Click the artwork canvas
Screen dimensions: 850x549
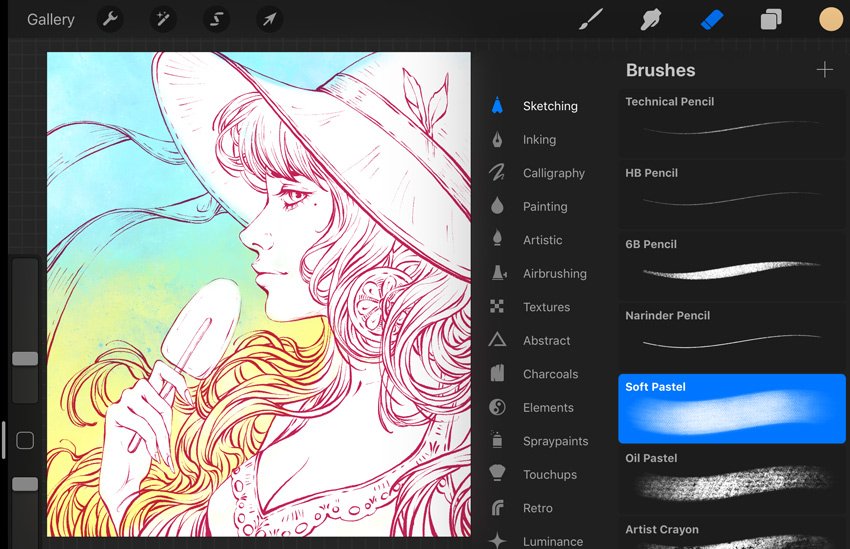click(259, 294)
